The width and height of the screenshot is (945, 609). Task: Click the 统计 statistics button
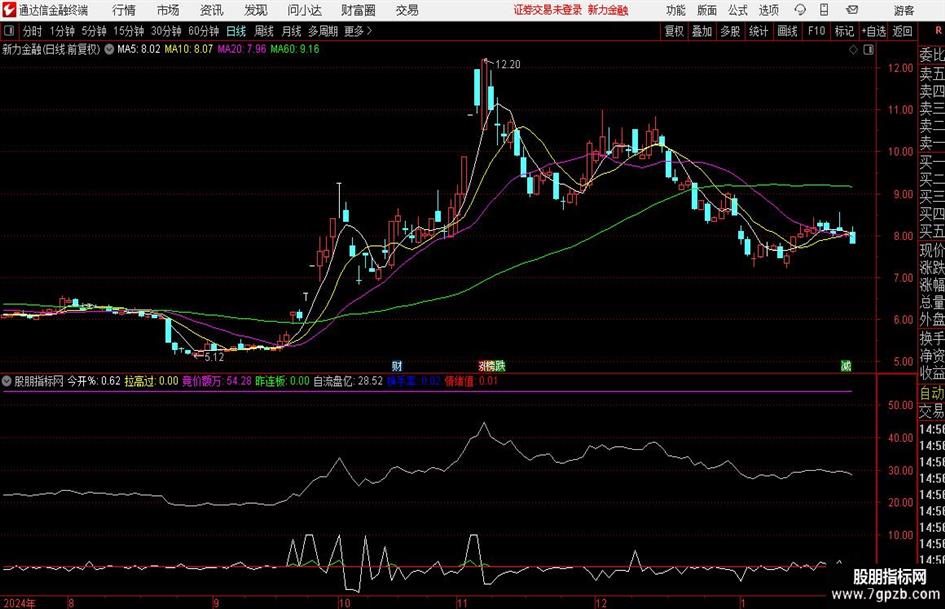(758, 31)
